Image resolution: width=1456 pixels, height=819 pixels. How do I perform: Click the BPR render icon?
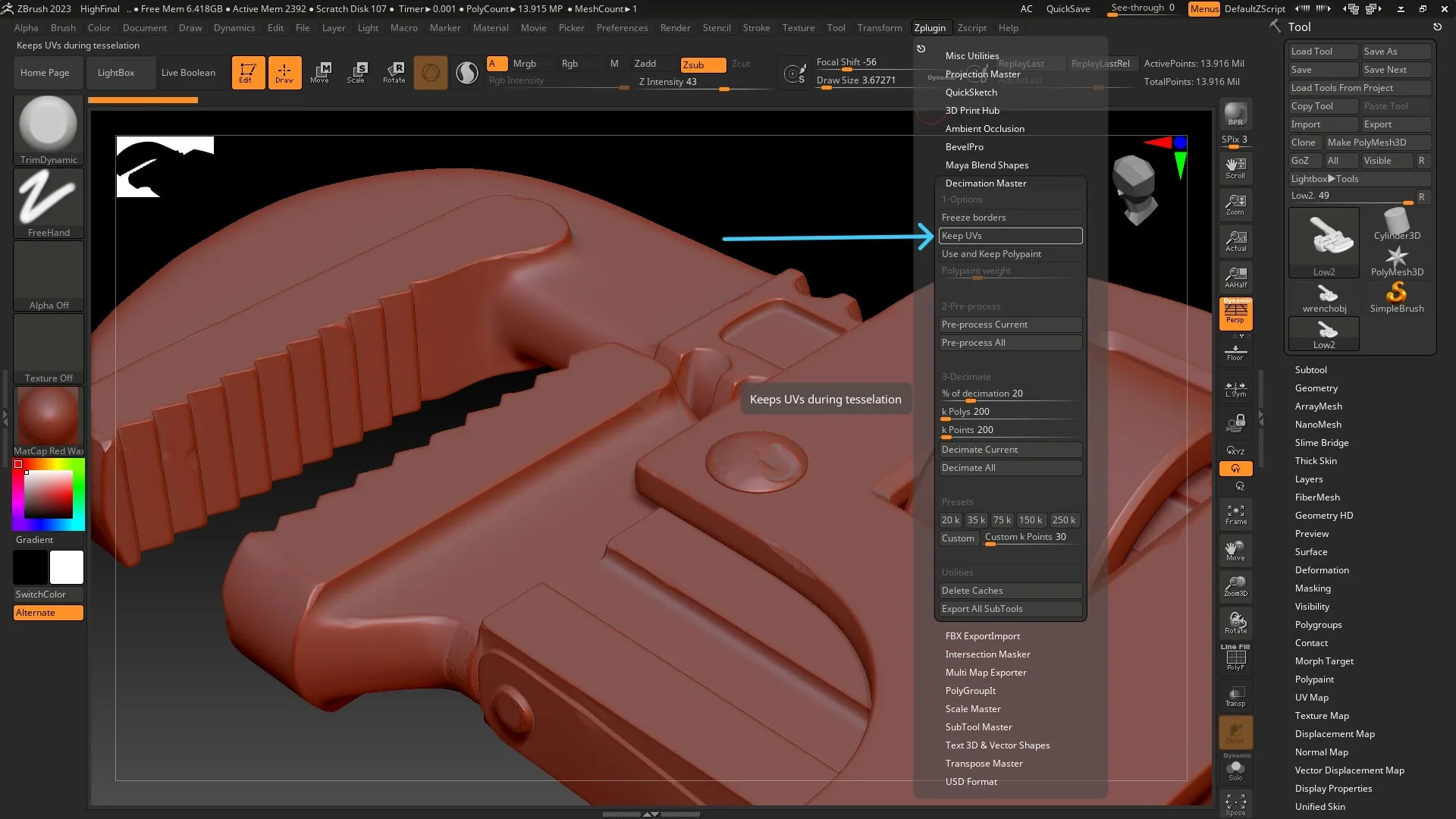point(1235,114)
